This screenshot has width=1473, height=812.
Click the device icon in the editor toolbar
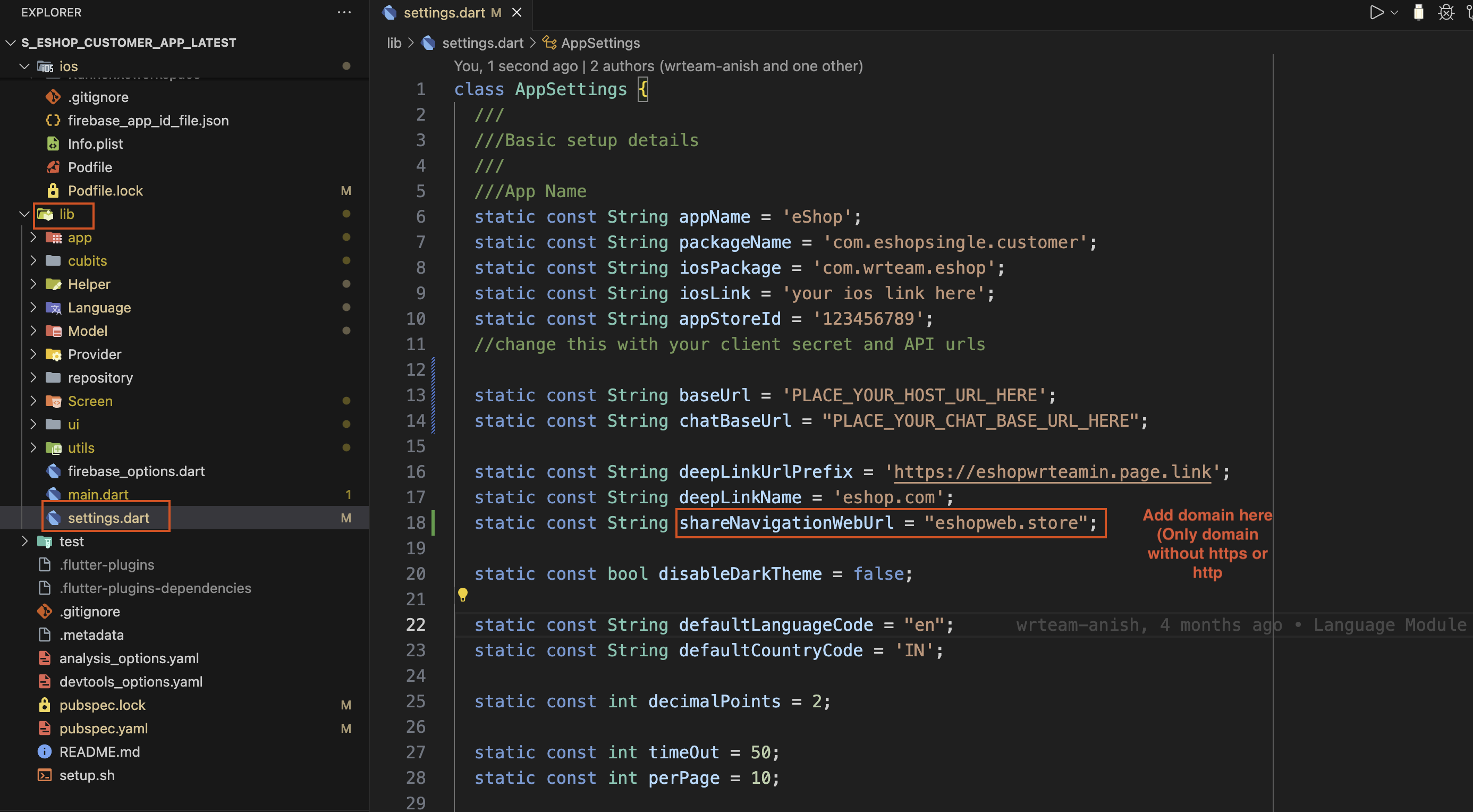pos(1419,12)
